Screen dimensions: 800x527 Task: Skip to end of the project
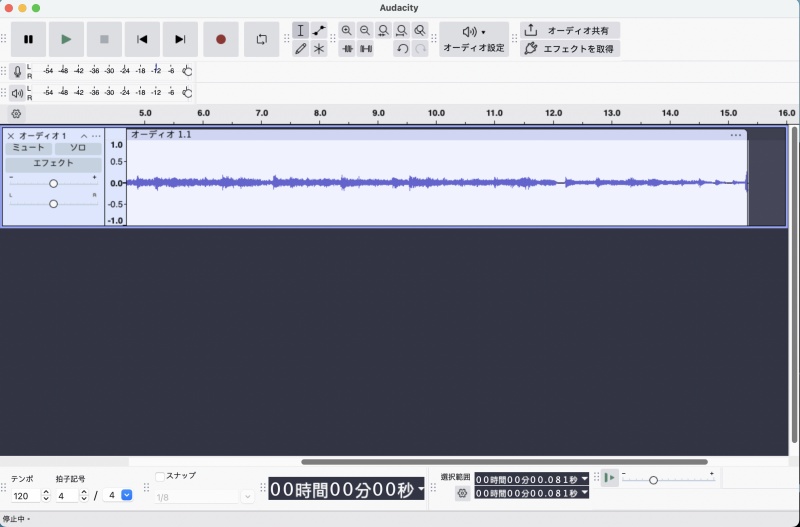coord(180,39)
